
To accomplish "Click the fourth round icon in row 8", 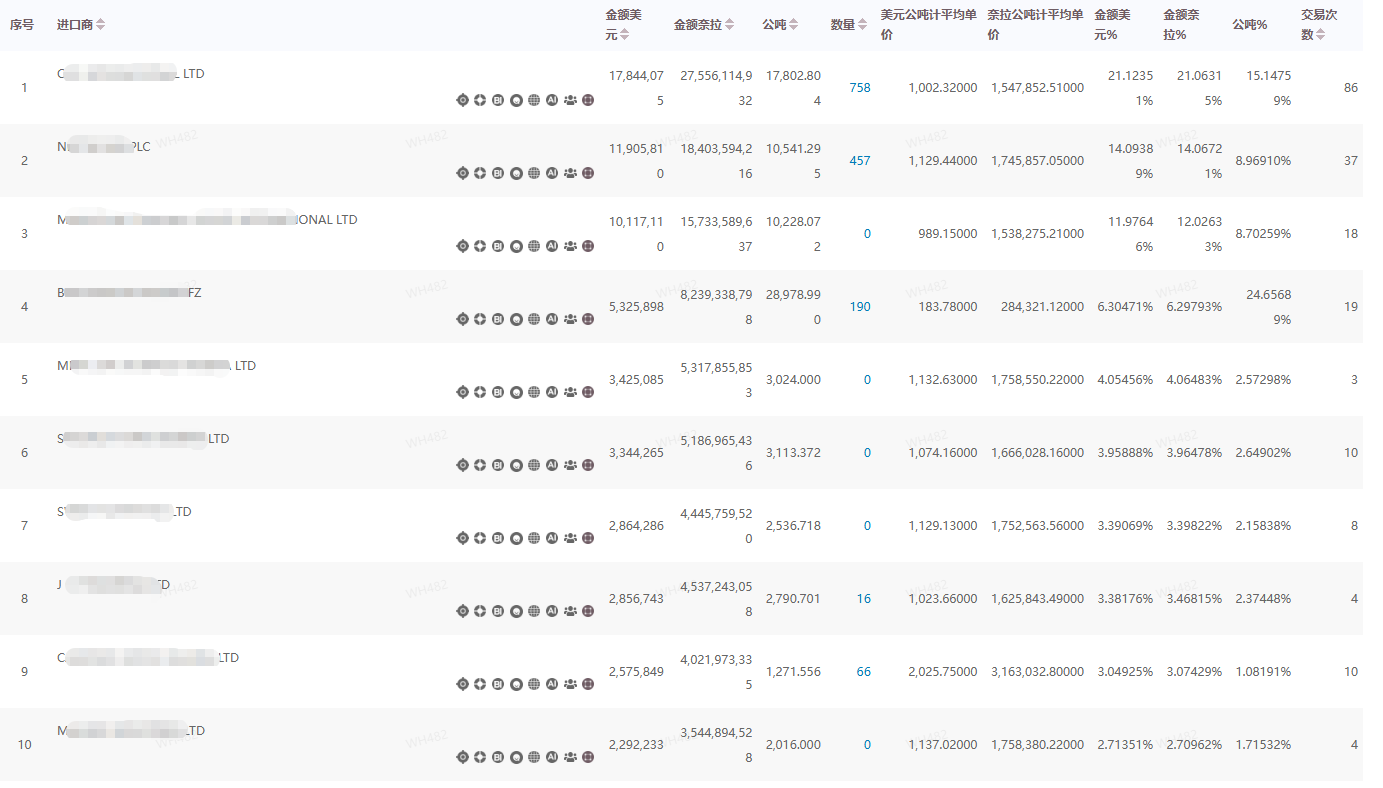I will pos(516,611).
